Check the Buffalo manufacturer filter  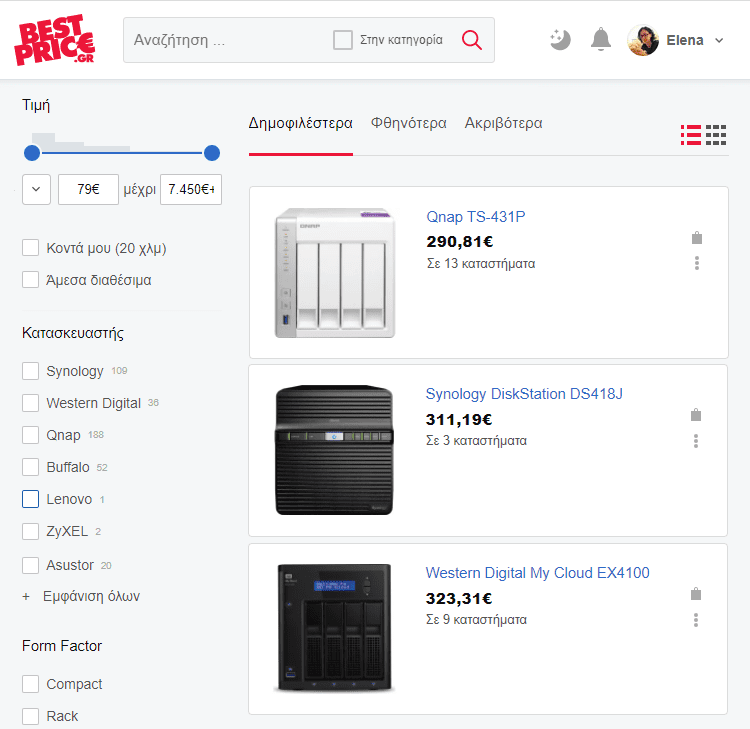tap(31, 467)
